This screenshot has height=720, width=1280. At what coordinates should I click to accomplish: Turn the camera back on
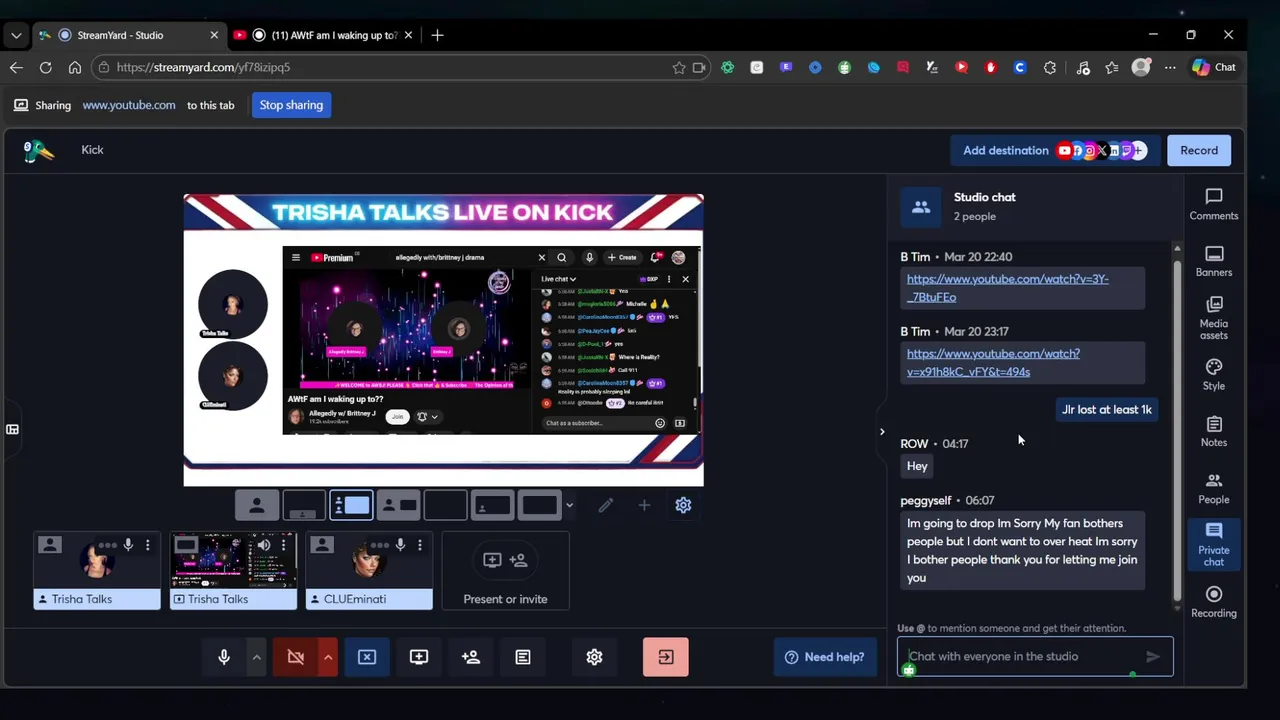coord(295,657)
